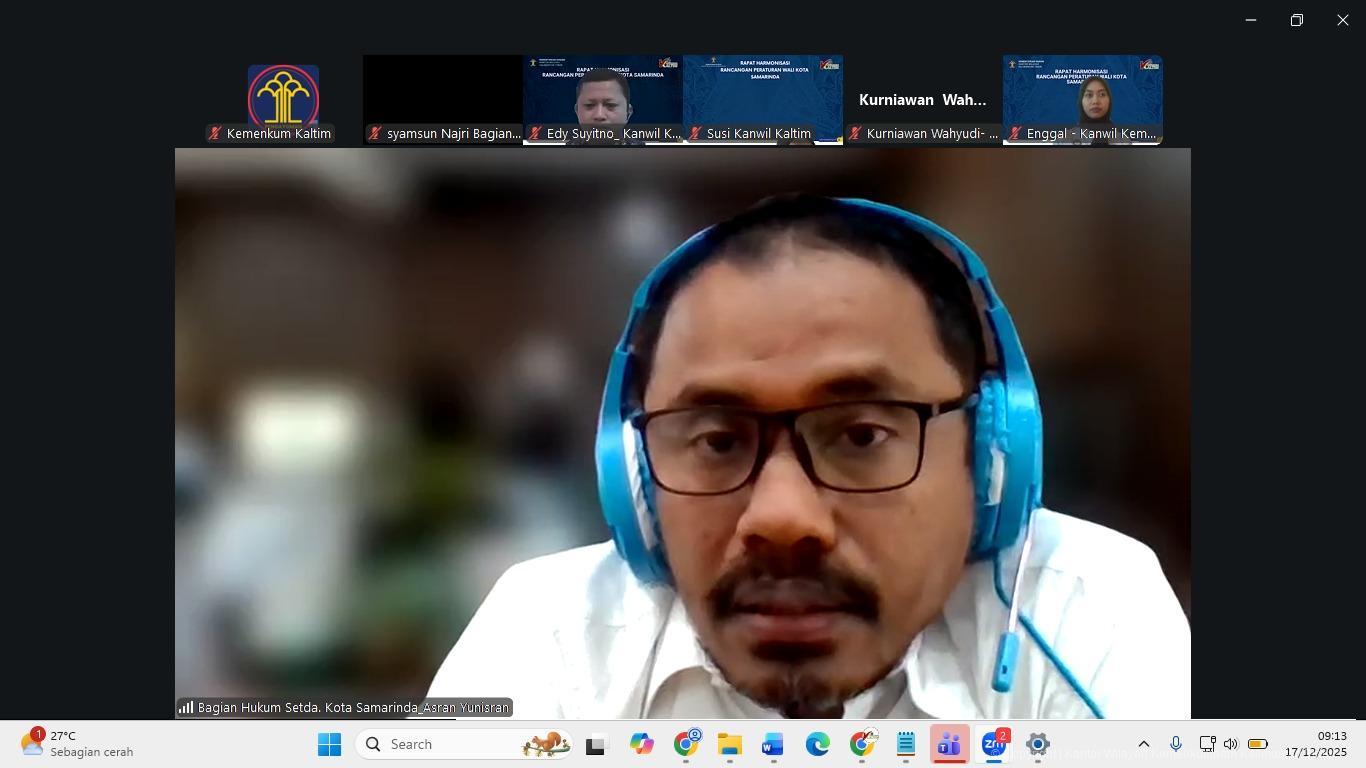Expand the hidden system tray icons chevron
Image resolution: width=1366 pixels, height=768 pixels.
(x=1144, y=744)
